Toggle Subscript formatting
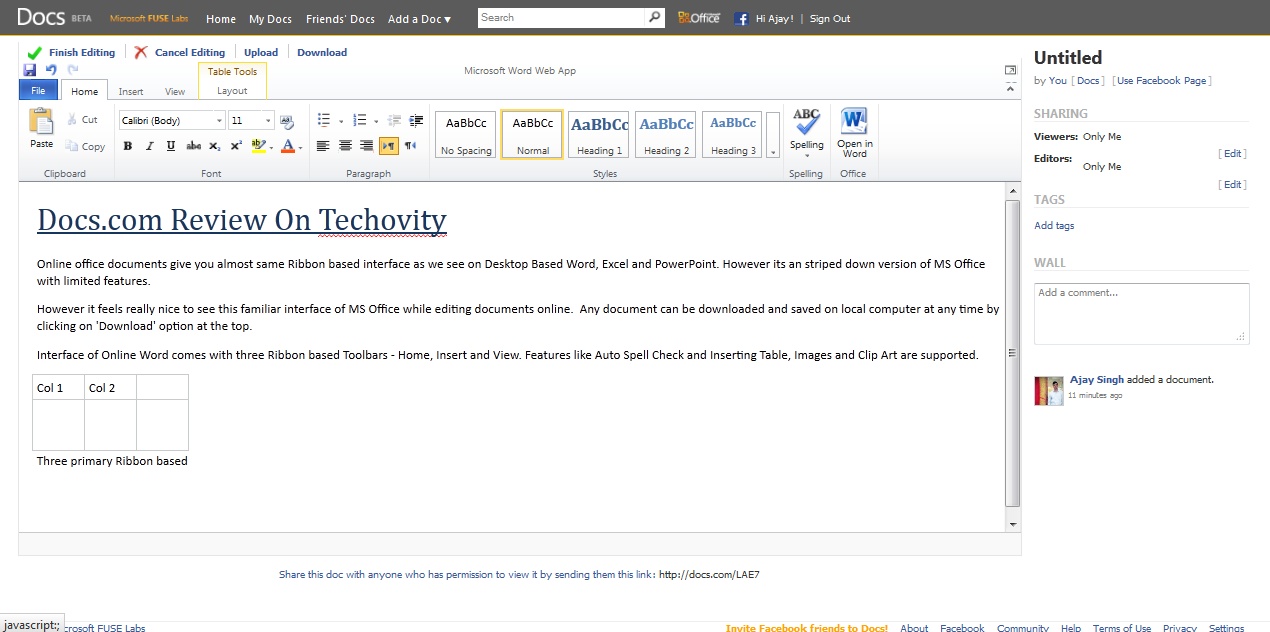This screenshot has width=1270, height=632. pos(215,146)
